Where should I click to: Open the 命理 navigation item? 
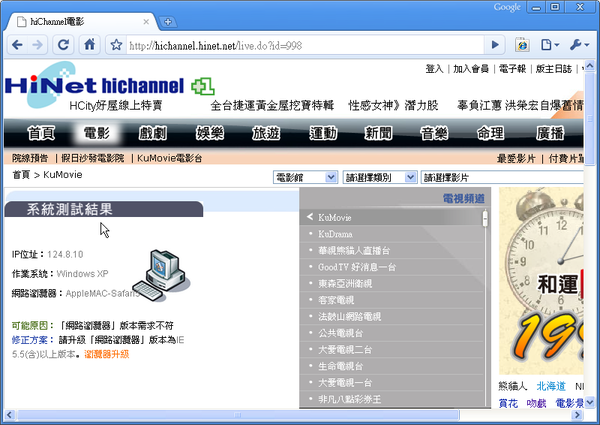click(x=491, y=133)
